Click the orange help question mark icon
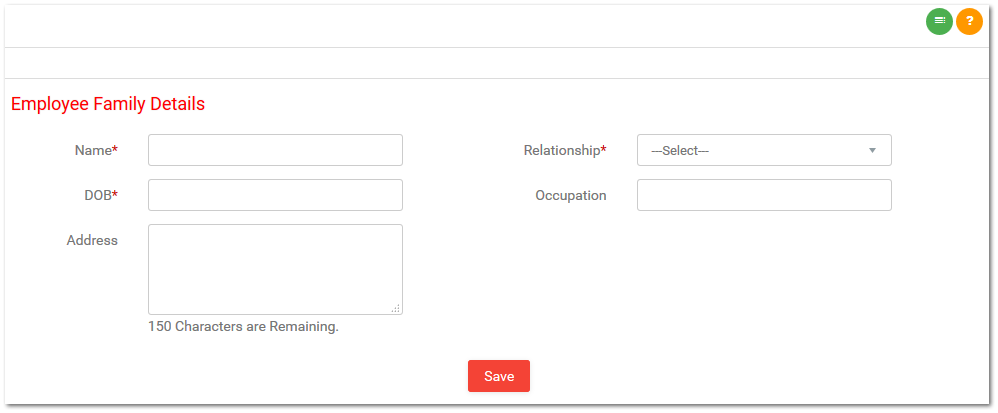This screenshot has width=998, height=413. click(969, 22)
